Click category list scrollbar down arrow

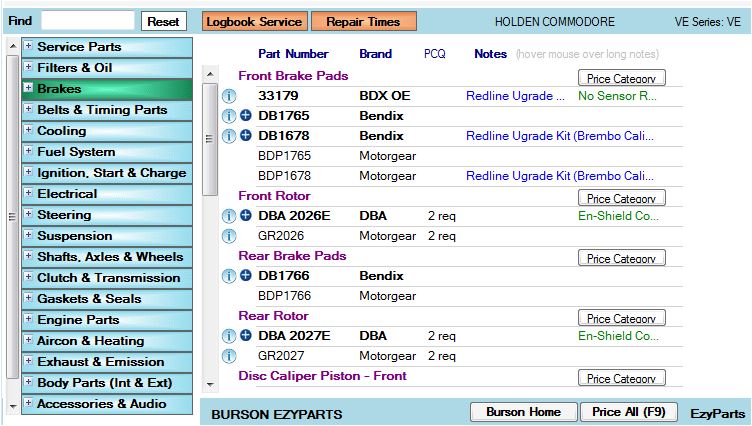click(x=13, y=406)
